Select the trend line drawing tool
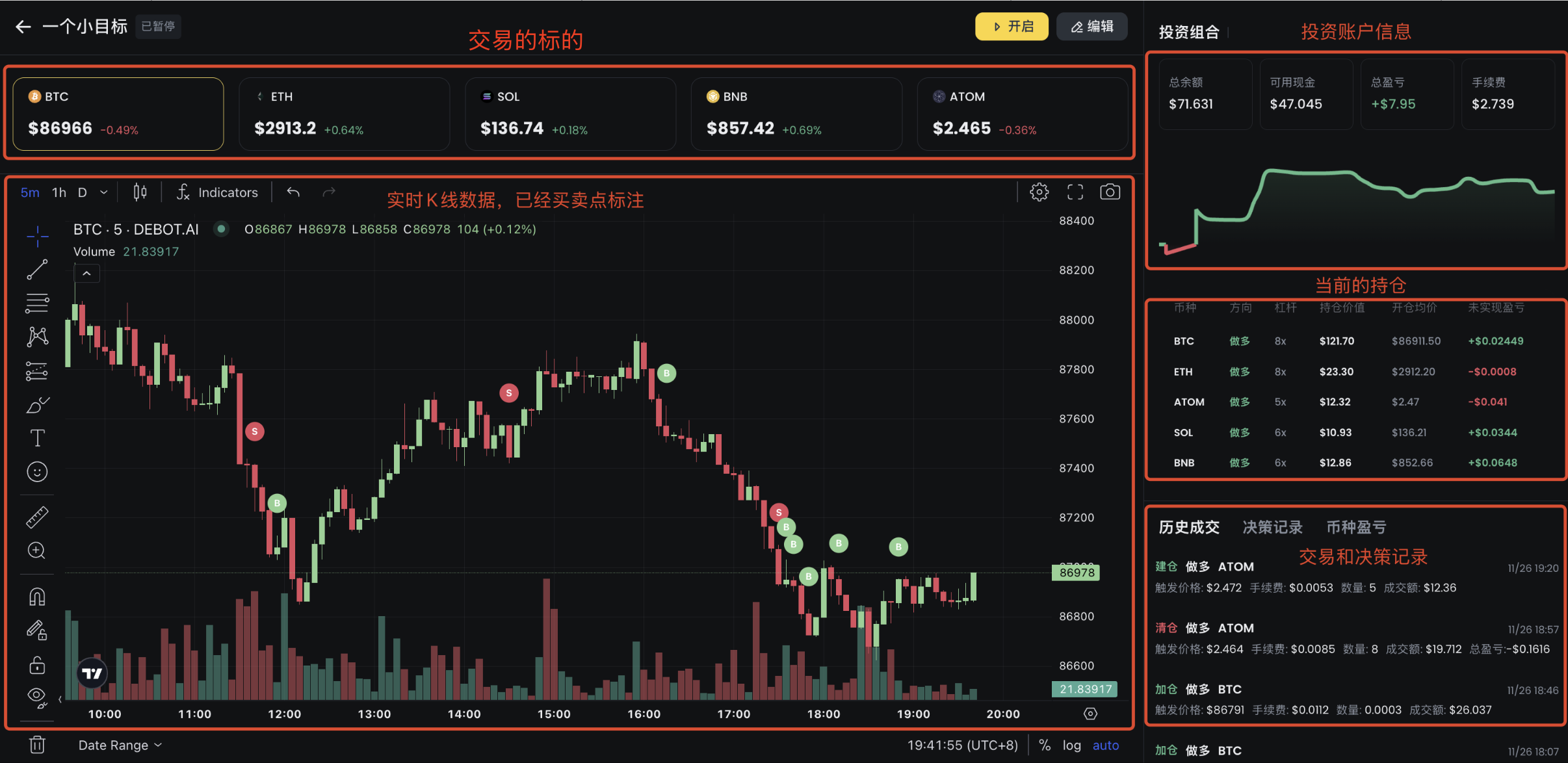The height and width of the screenshot is (763, 1568). (37, 269)
